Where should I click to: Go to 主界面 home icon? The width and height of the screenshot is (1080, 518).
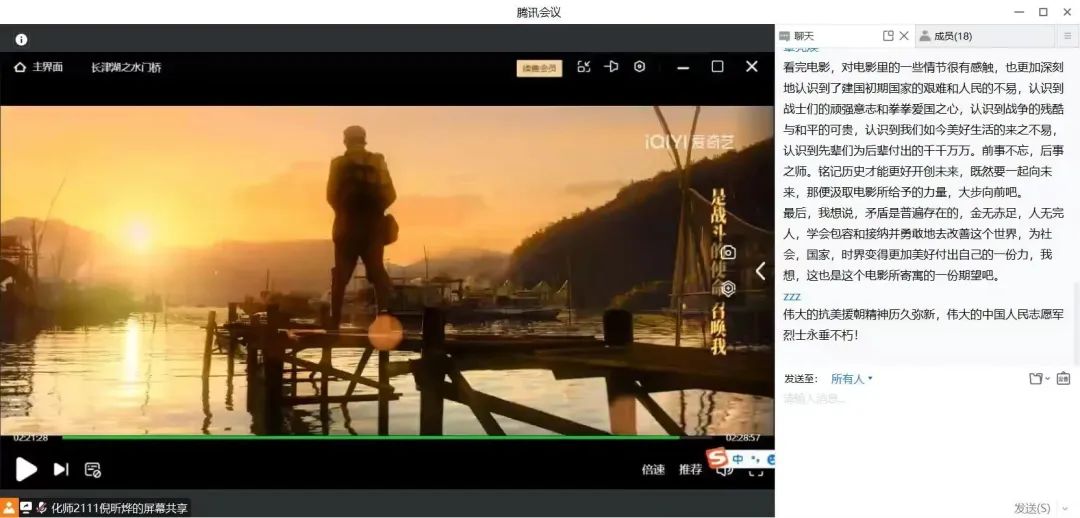[20, 67]
